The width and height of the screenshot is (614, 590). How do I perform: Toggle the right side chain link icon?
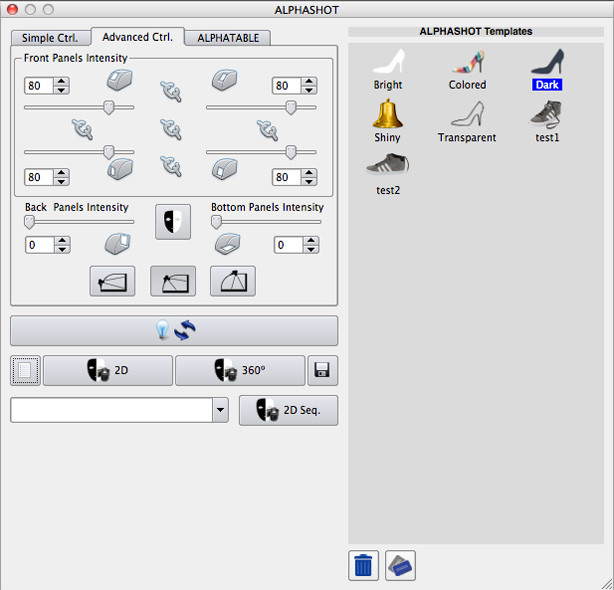[x=267, y=130]
